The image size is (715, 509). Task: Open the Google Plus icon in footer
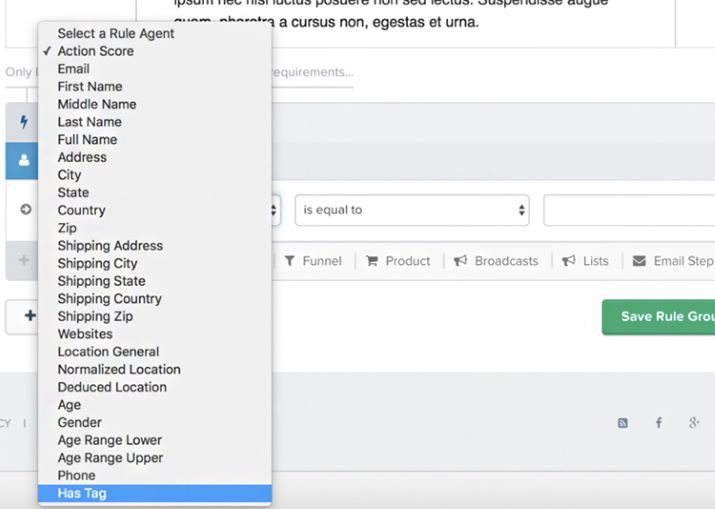[x=694, y=423]
